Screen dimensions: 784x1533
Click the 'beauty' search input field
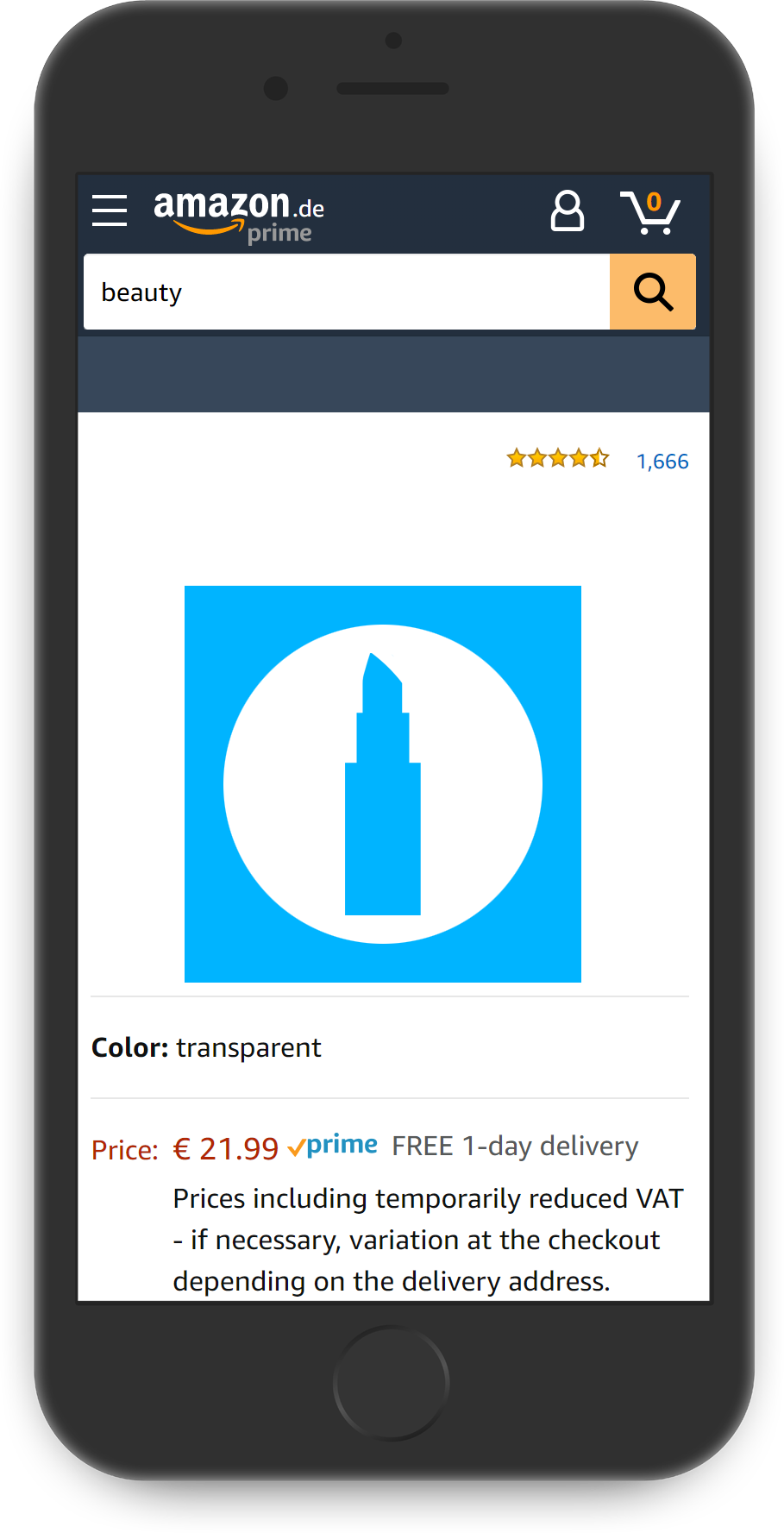[x=347, y=292]
